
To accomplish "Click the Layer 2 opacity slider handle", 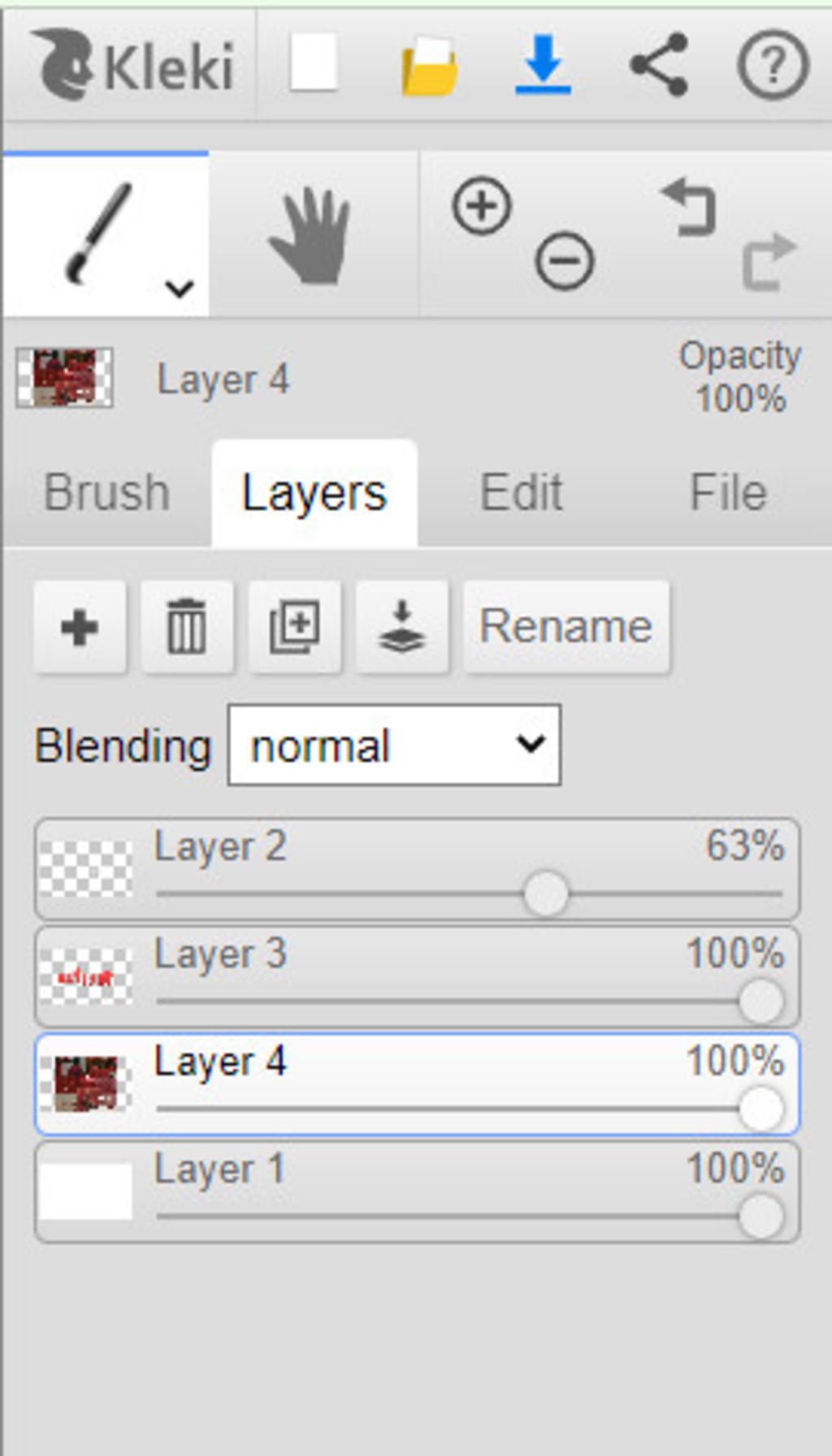I will click(546, 893).
